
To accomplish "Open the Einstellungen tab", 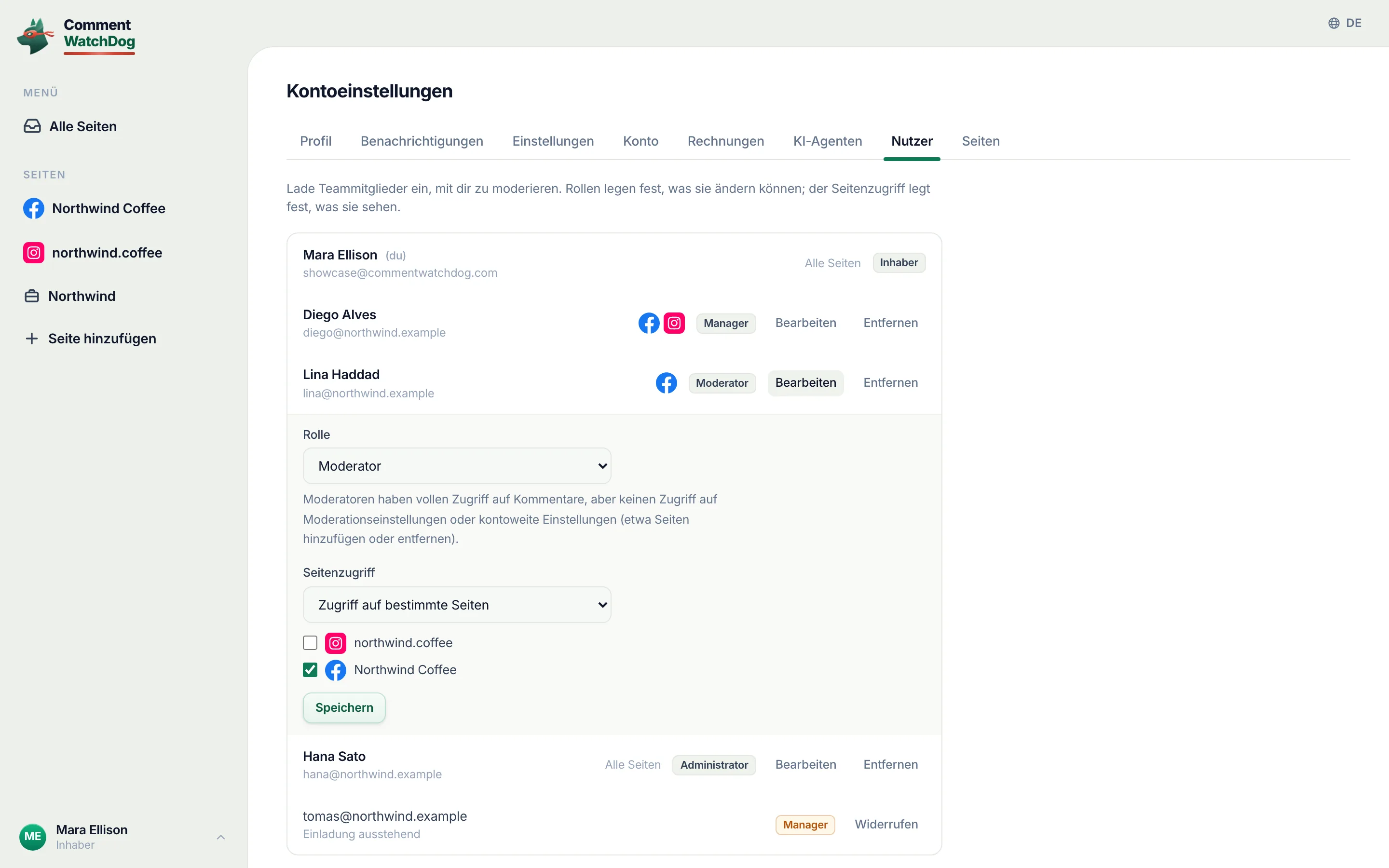I will click(x=553, y=141).
